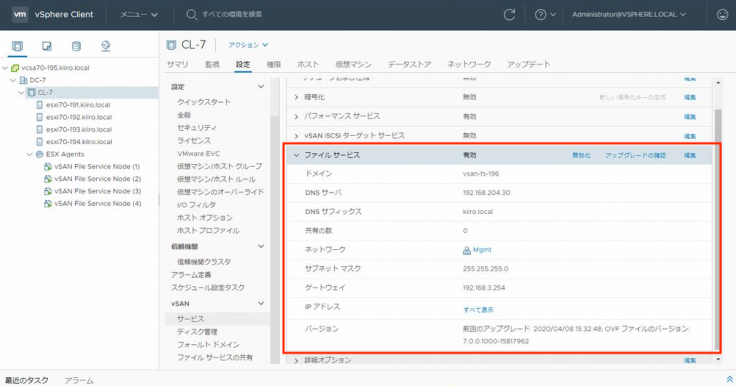
Task: Expand パフォーマンス サービス row
Action: pyautogui.click(x=296, y=116)
